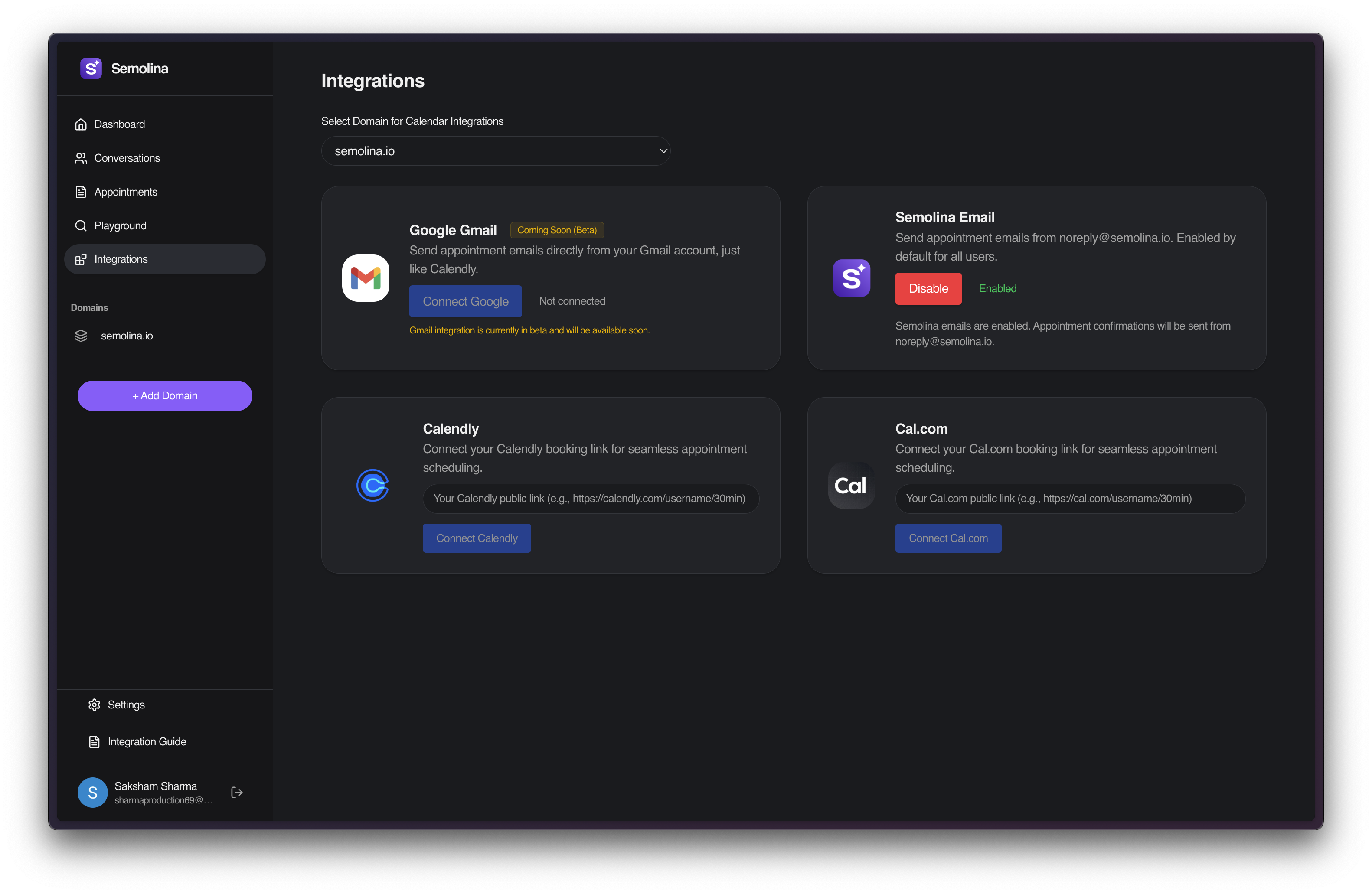Image resolution: width=1372 pixels, height=894 pixels.
Task: Click the Dashboard home icon
Action: click(81, 124)
